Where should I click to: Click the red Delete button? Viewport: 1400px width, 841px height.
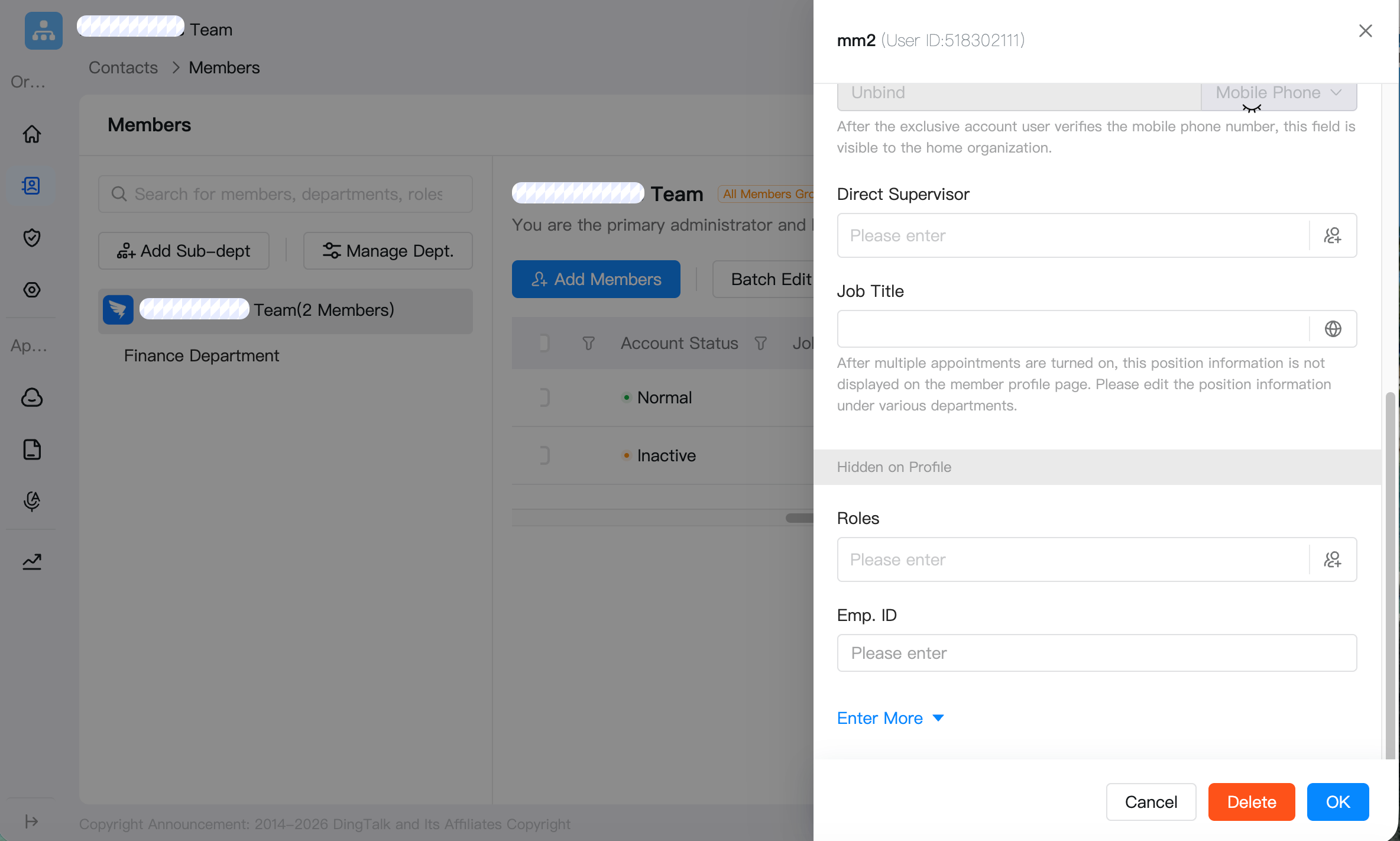[x=1252, y=802]
